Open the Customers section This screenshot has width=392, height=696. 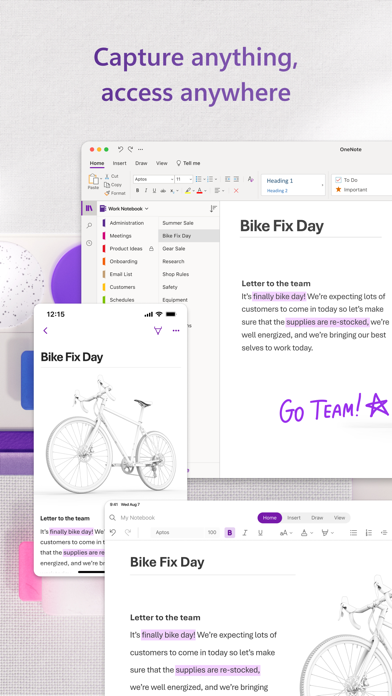point(123,287)
